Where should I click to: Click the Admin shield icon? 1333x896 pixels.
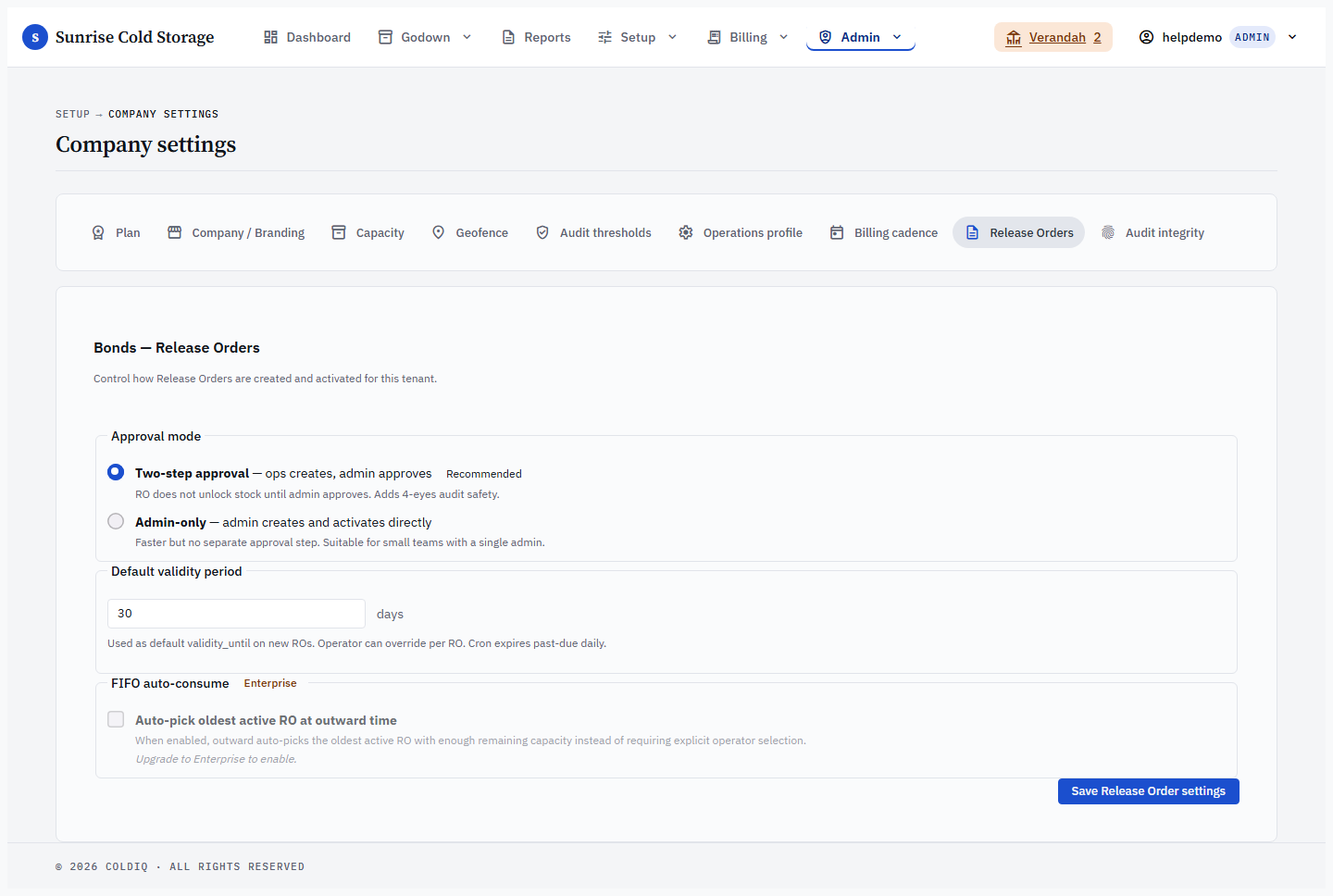click(825, 37)
